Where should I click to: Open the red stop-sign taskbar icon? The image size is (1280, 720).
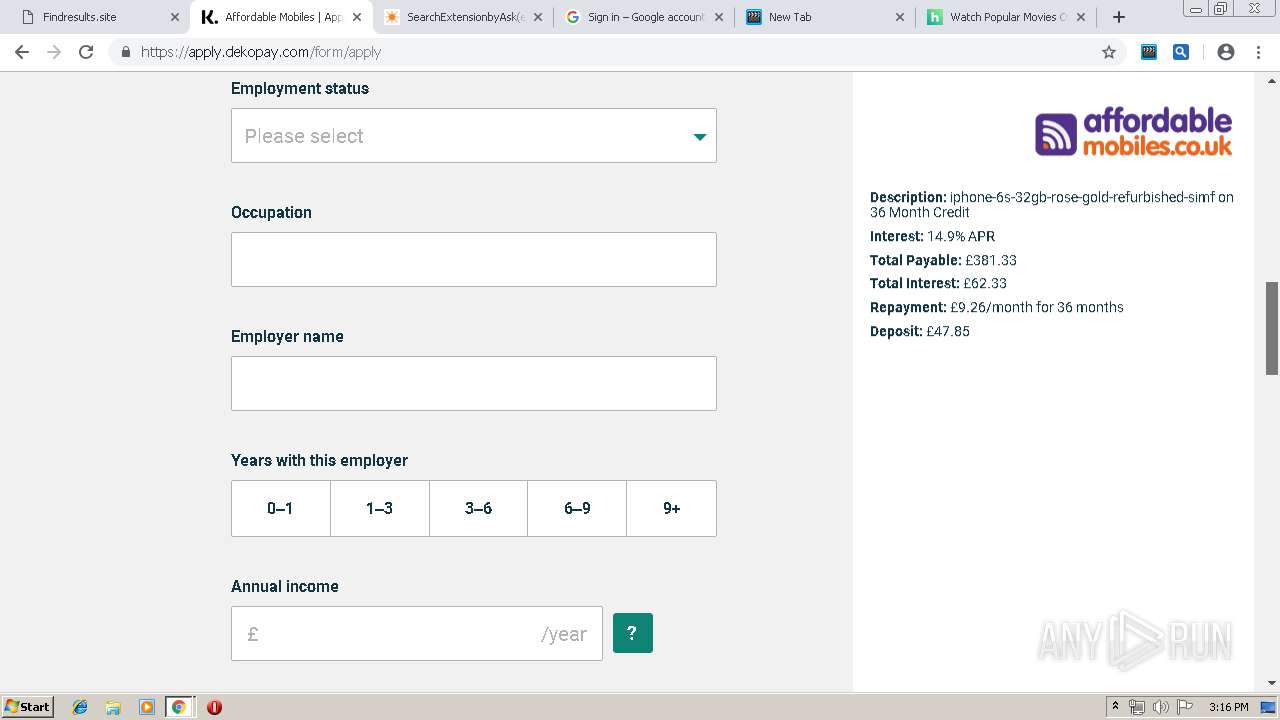pyautogui.click(x=214, y=707)
